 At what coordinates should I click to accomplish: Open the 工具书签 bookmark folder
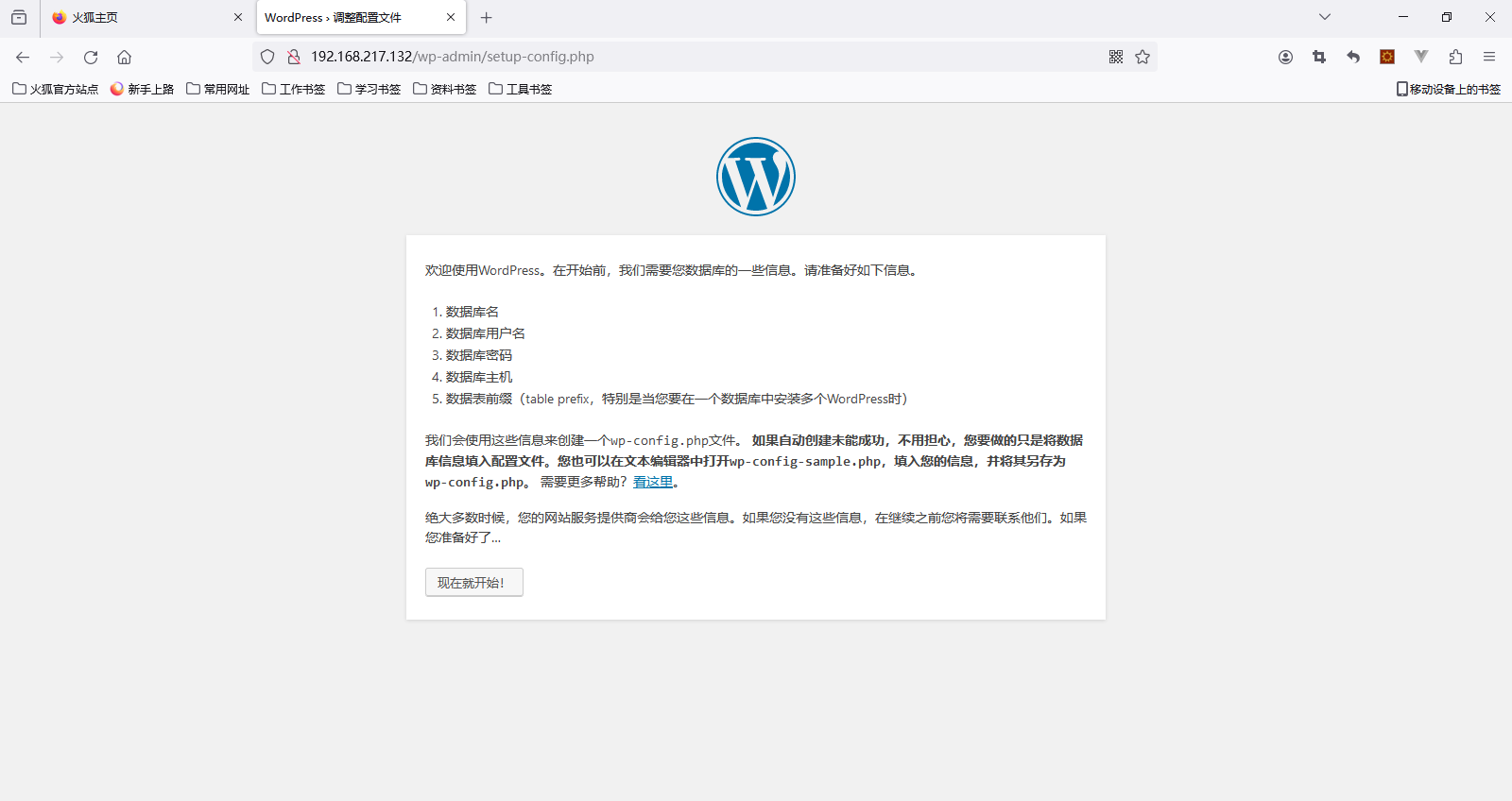pyautogui.click(x=520, y=89)
